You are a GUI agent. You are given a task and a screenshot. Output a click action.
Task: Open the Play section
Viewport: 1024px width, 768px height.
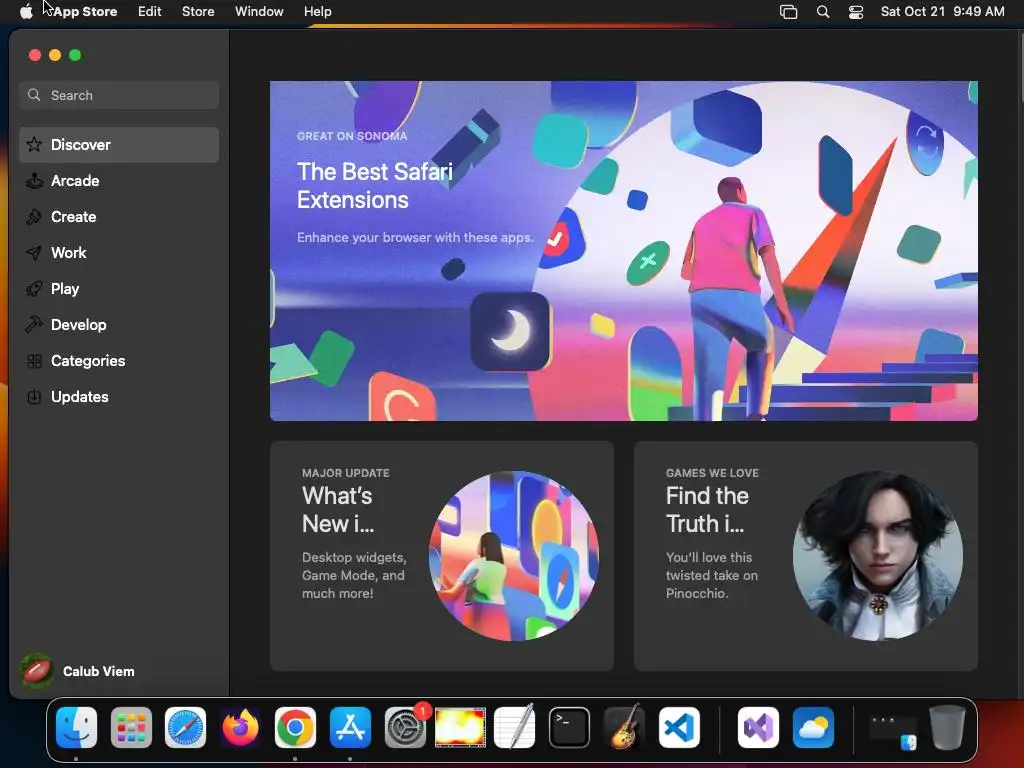[x=119, y=289]
